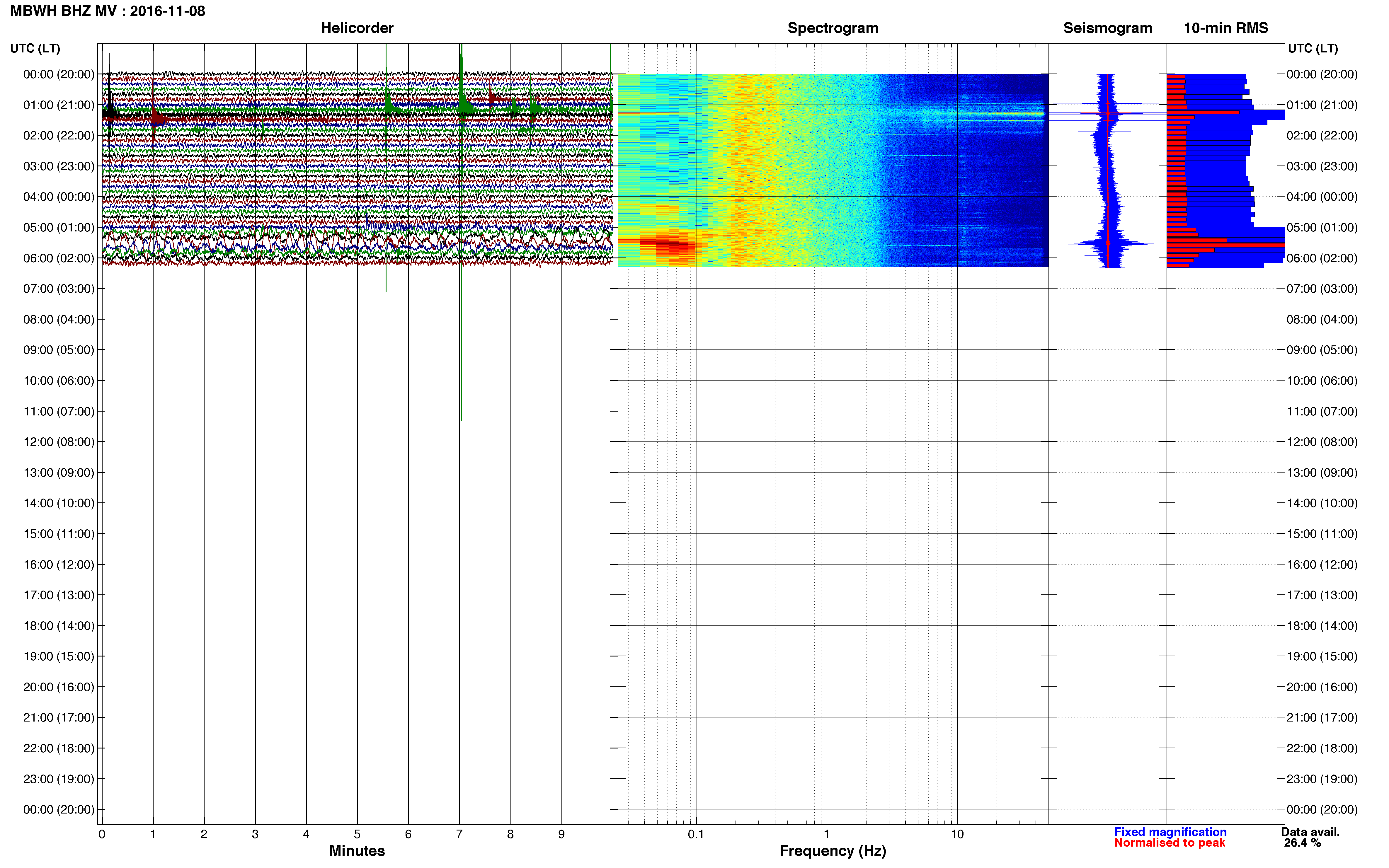Screen dimensions: 1389x868
Task: Click the left 18:00 (14:00) time label
Action: (59, 626)
